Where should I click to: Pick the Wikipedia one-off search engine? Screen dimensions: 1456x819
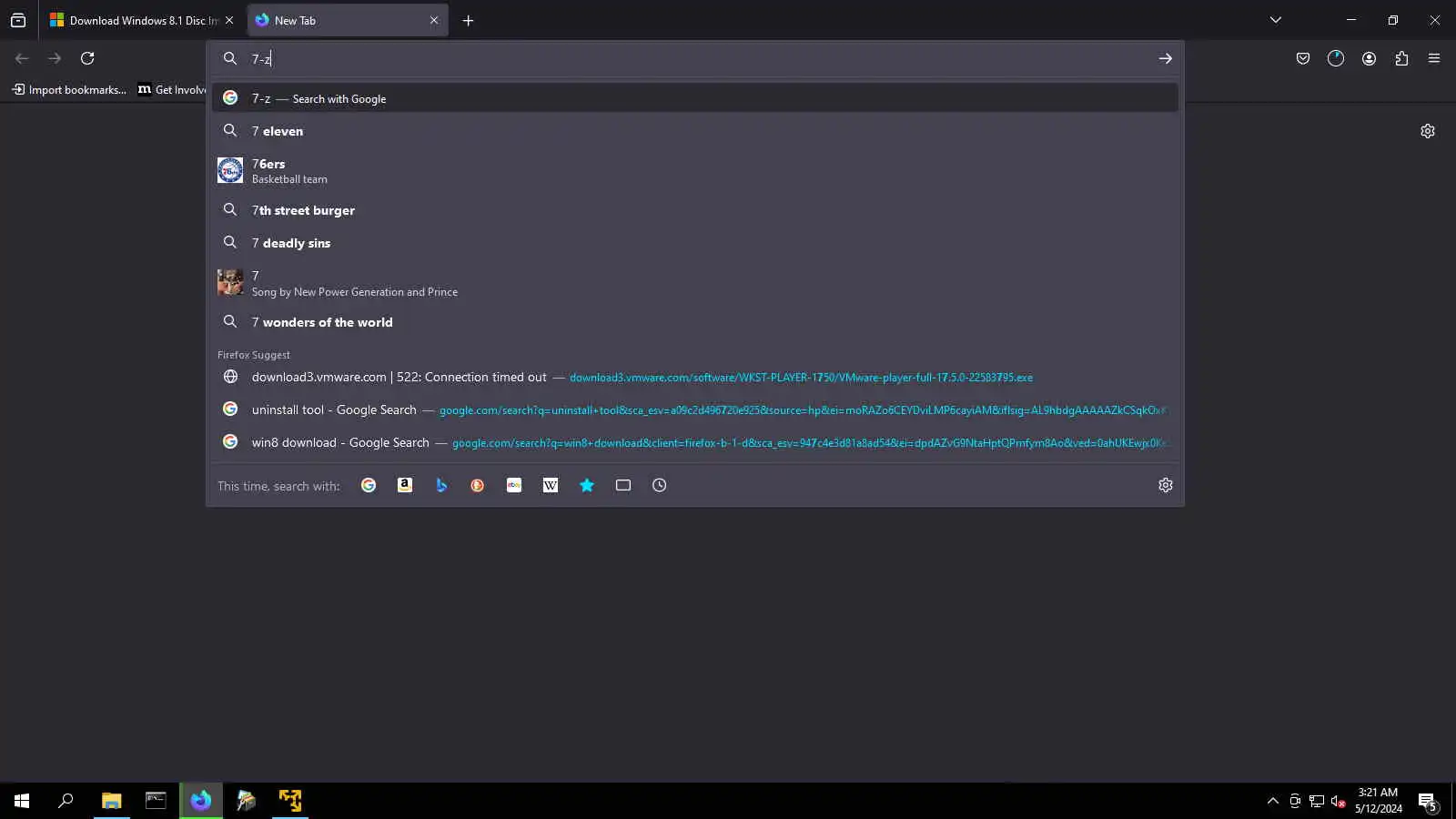[x=551, y=485]
